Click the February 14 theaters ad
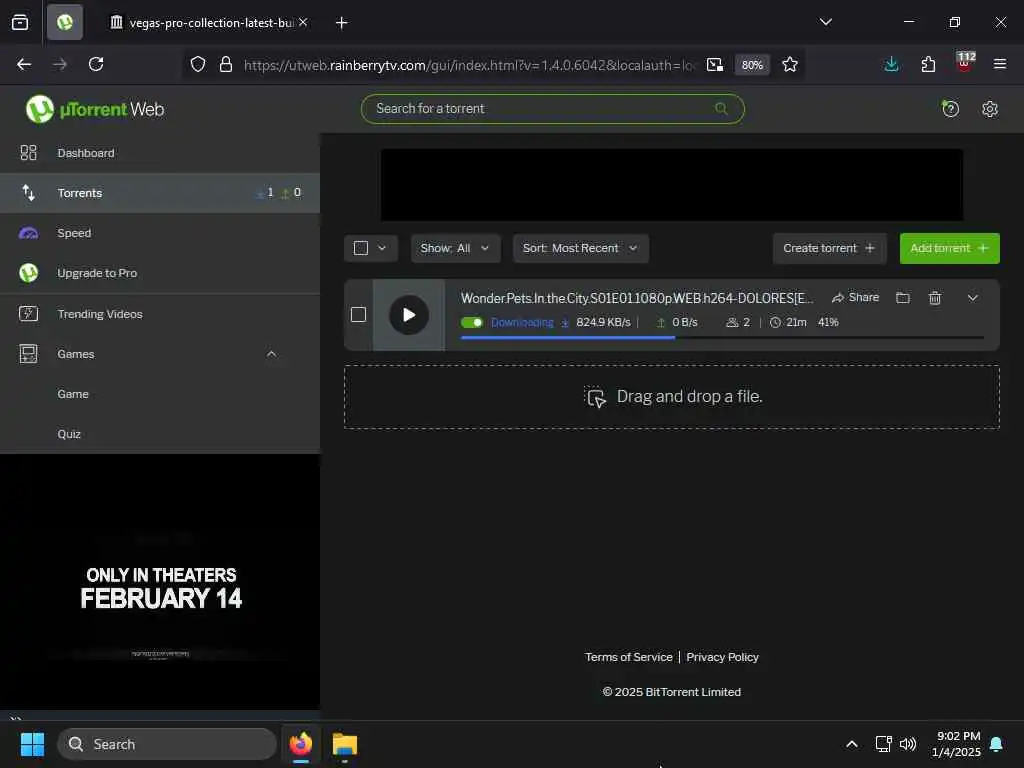The width and height of the screenshot is (1024, 768). [160, 583]
